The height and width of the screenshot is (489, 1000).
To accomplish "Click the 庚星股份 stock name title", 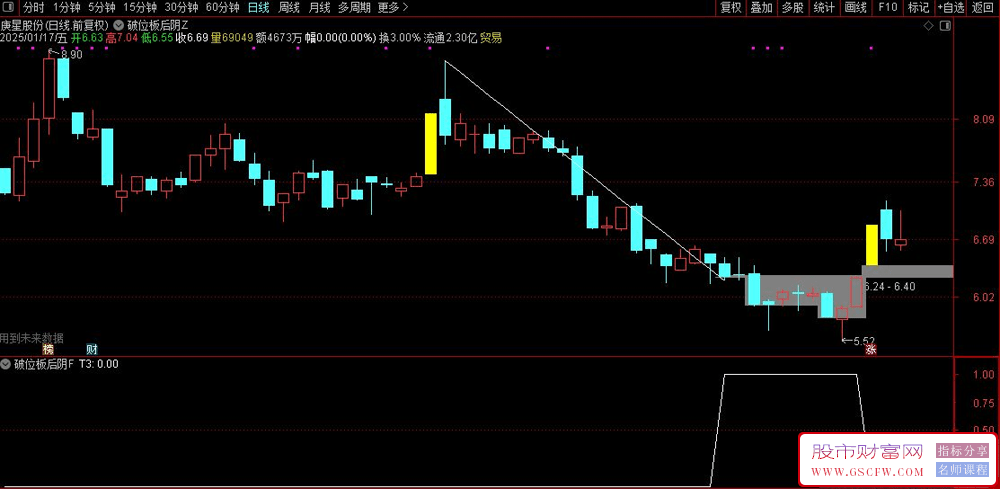I will pyautogui.click(x=23, y=26).
